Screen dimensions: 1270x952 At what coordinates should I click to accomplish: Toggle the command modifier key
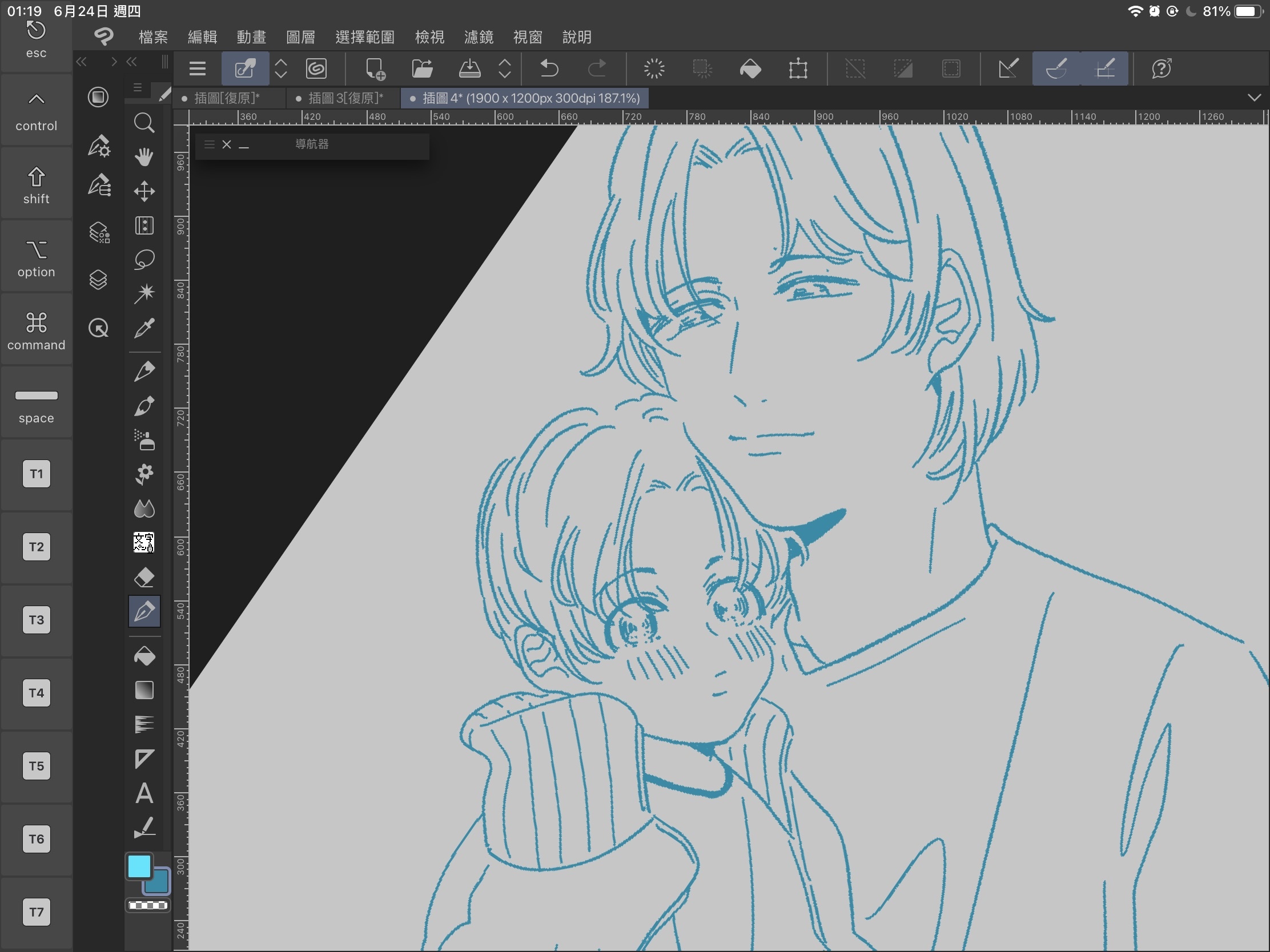pyautogui.click(x=36, y=330)
